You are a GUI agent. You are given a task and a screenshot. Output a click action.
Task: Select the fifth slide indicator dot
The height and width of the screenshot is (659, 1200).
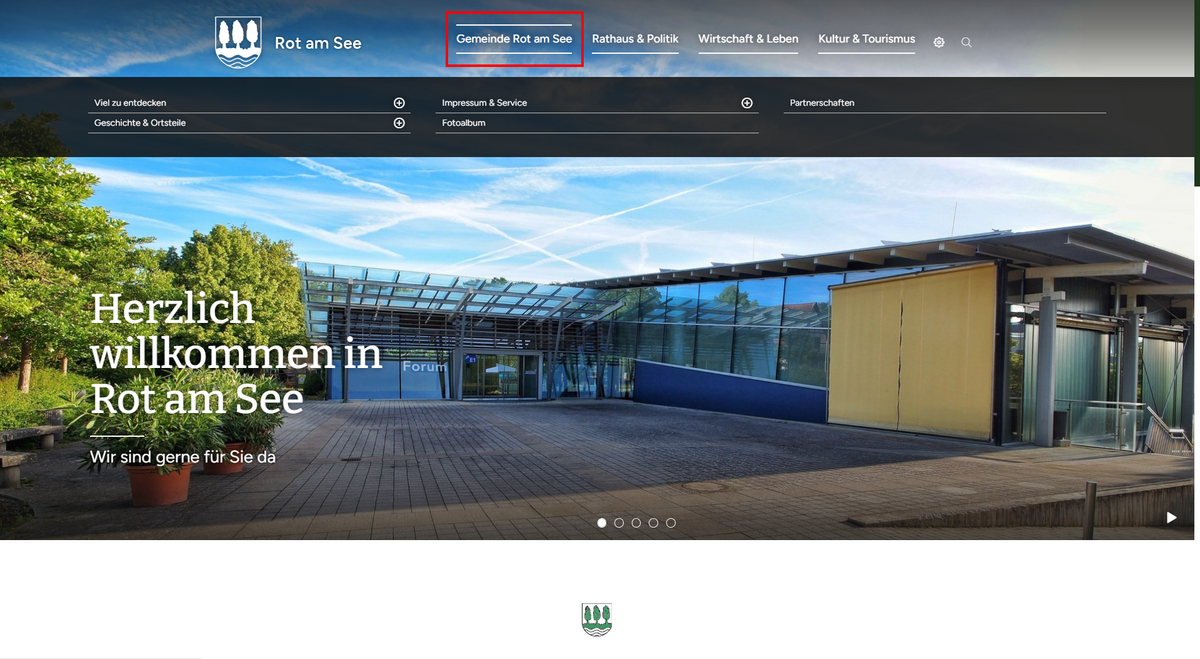pos(671,523)
